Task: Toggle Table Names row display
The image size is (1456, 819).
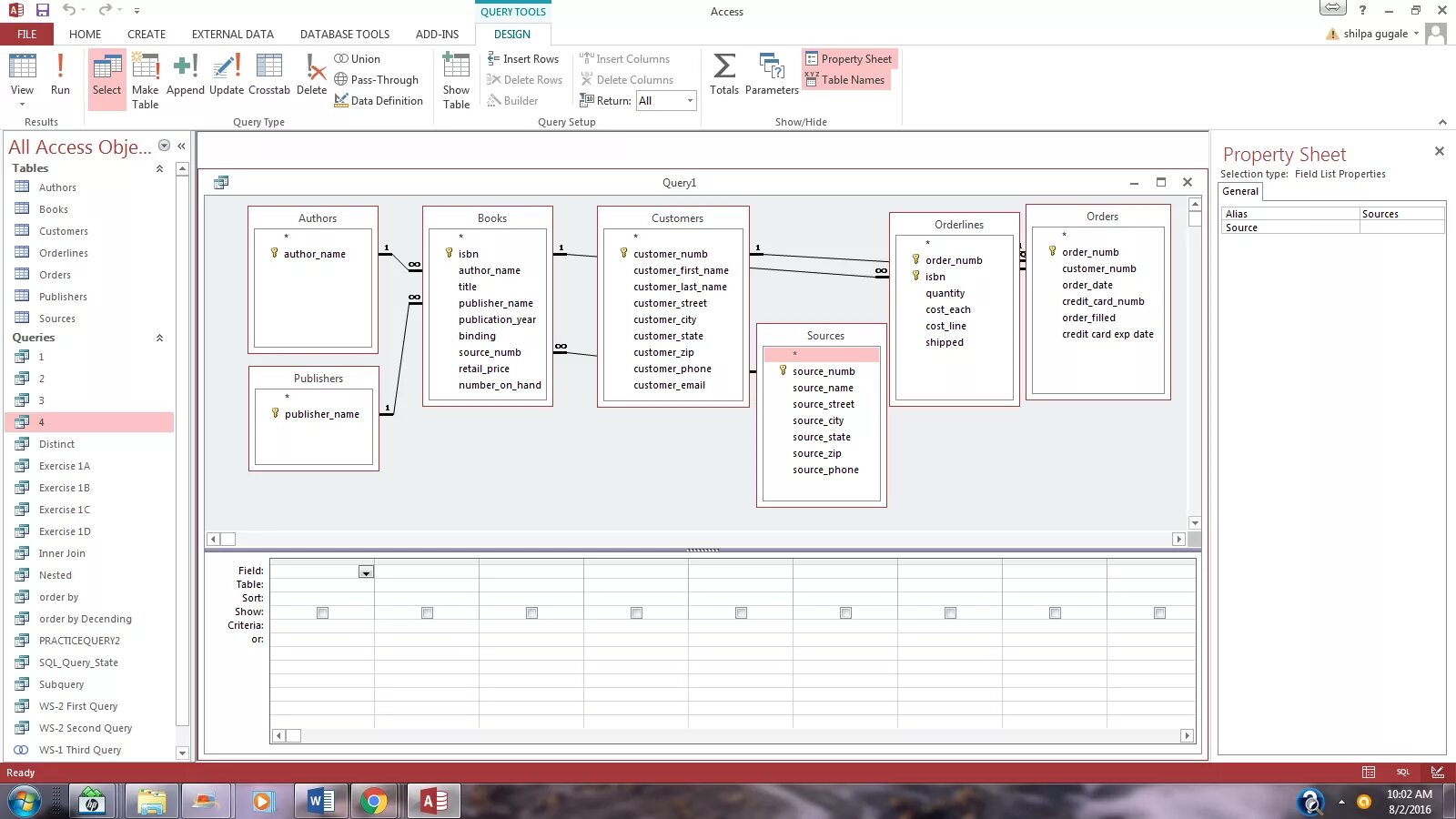Action: [844, 79]
